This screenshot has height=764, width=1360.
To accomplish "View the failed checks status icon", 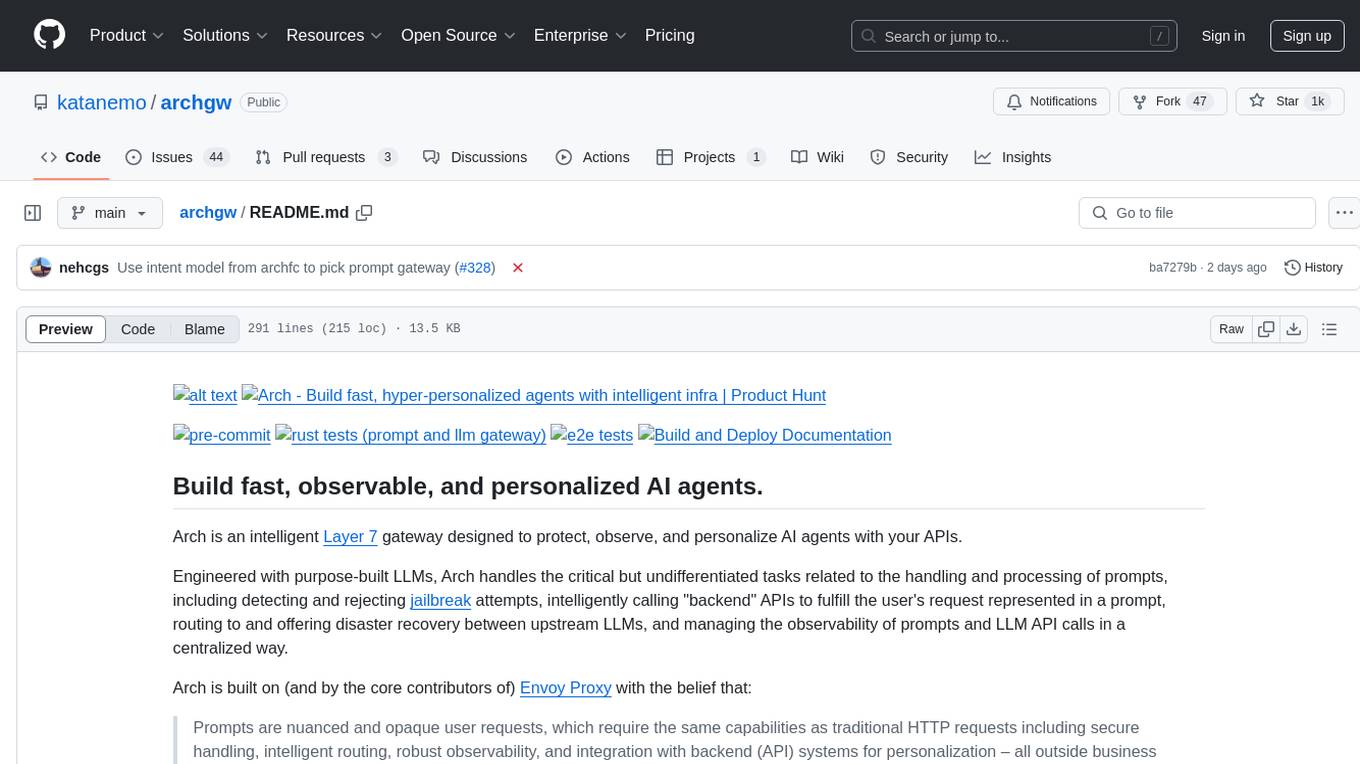I will [x=518, y=268].
